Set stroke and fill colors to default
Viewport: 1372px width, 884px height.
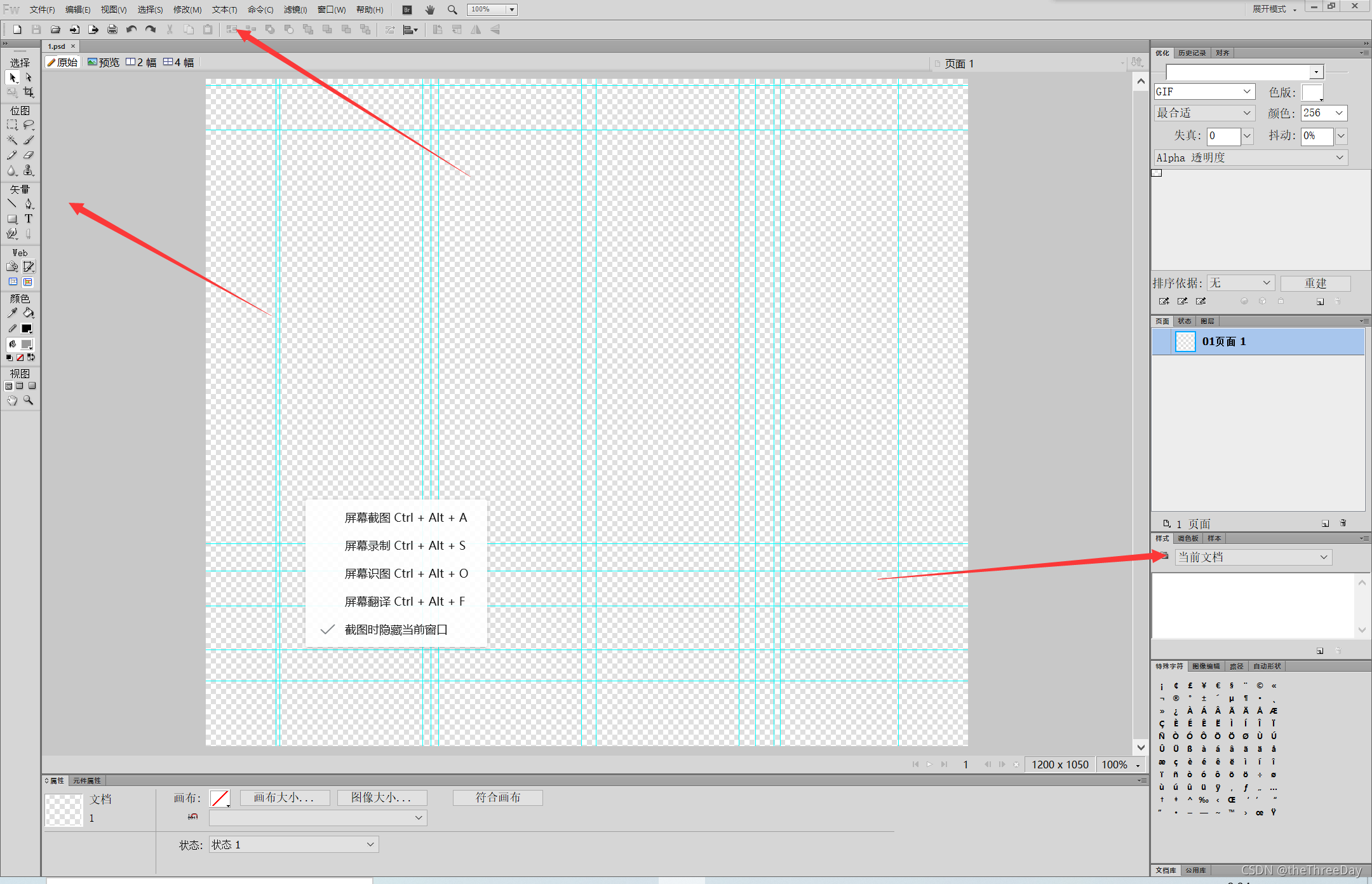click(9, 358)
